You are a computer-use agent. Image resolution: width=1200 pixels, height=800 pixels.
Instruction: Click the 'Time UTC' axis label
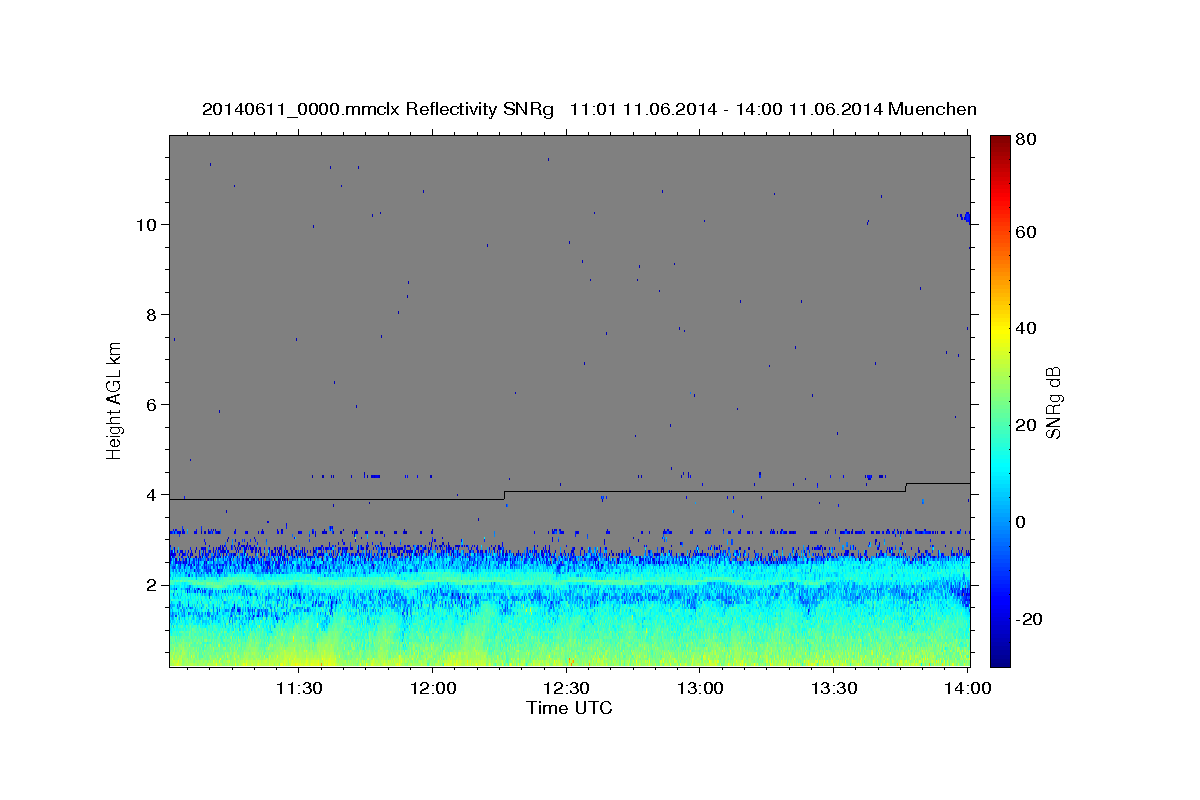point(569,708)
